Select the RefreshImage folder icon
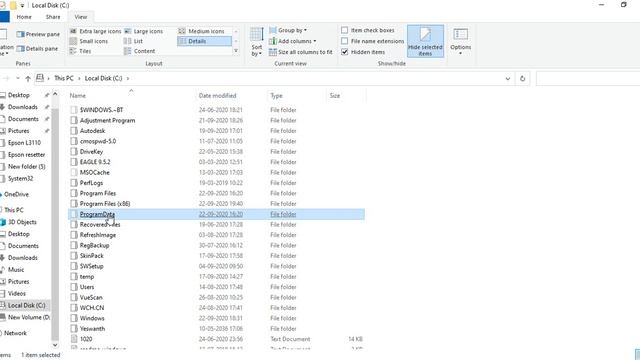 tap(73, 235)
